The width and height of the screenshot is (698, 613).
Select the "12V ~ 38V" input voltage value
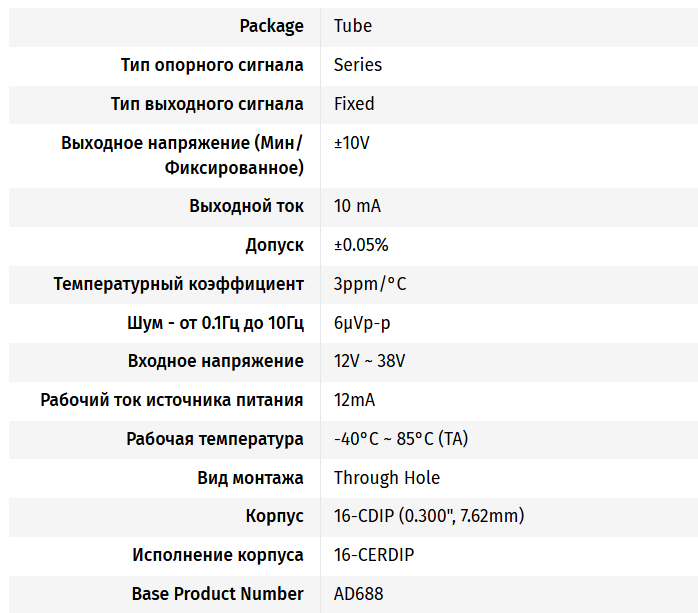coord(369,361)
